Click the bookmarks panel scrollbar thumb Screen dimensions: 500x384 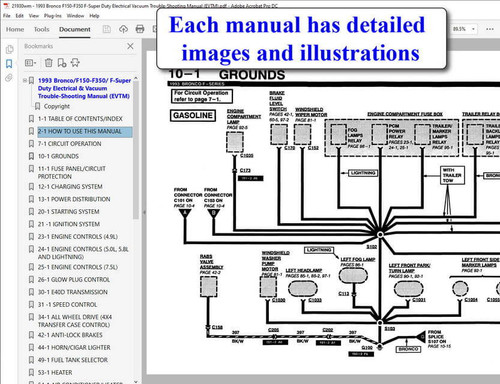coord(136,151)
